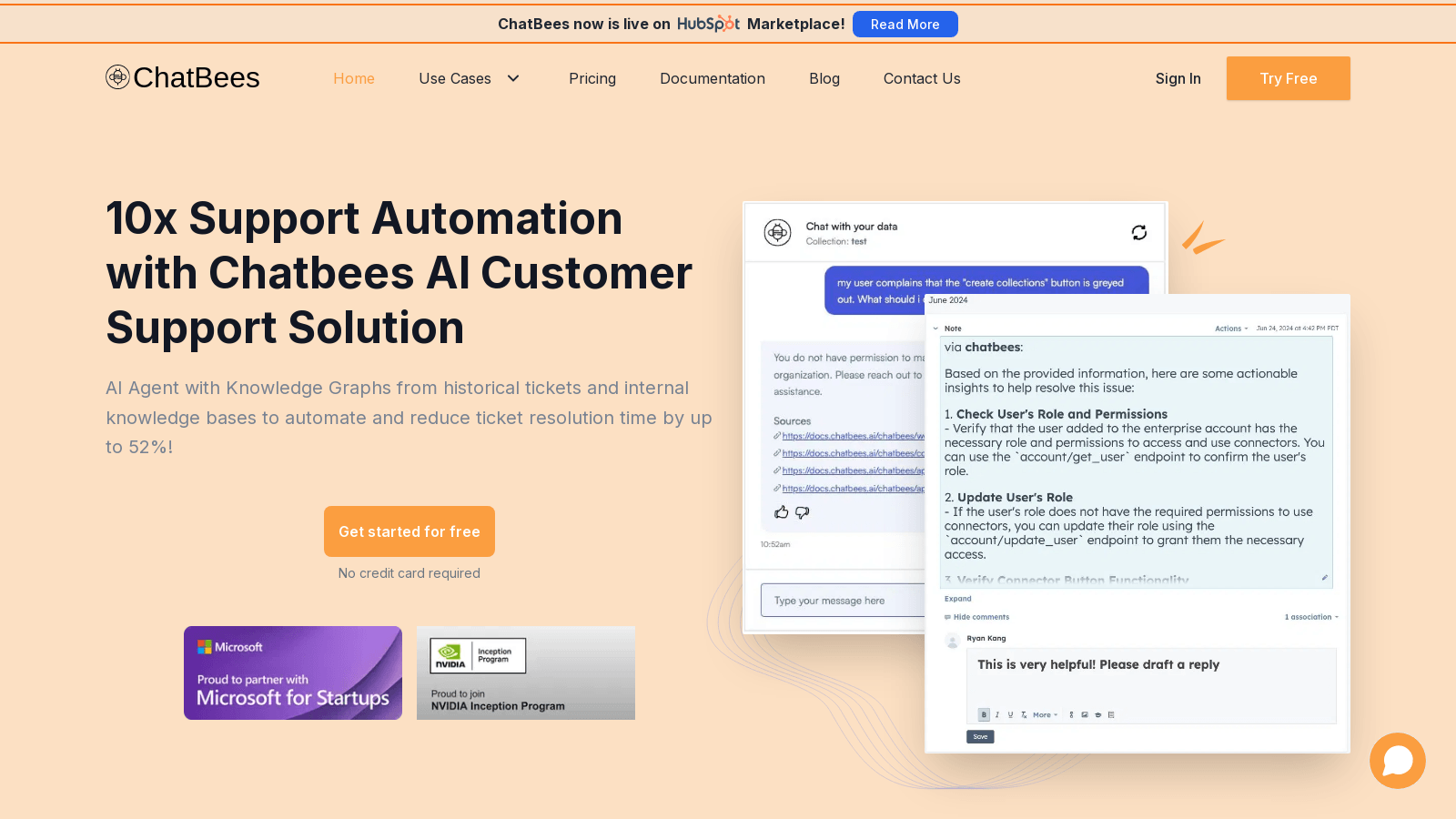Viewport: 1456px width, 819px height.
Task: Click Expand under the note
Action: point(957,599)
